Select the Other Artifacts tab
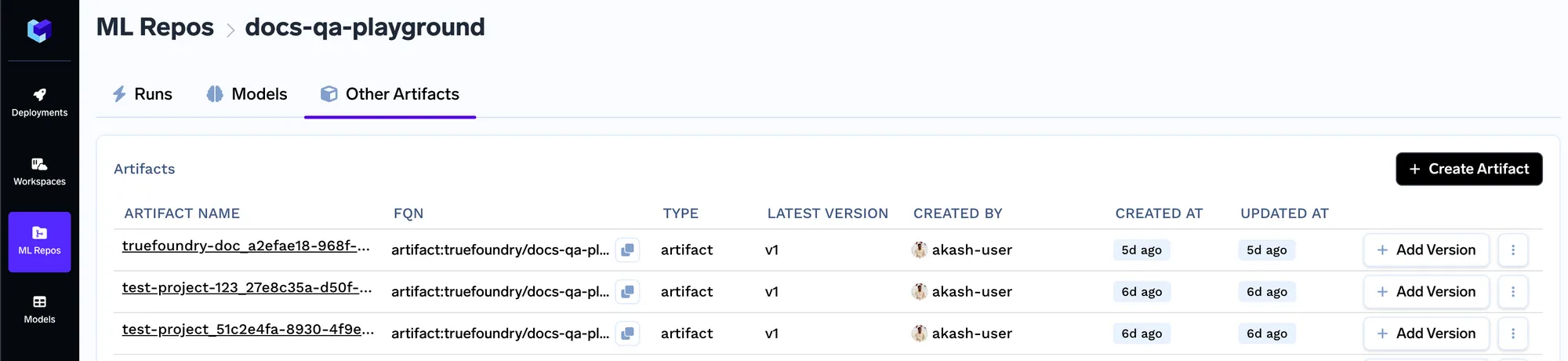The height and width of the screenshot is (361, 1568). 390,94
